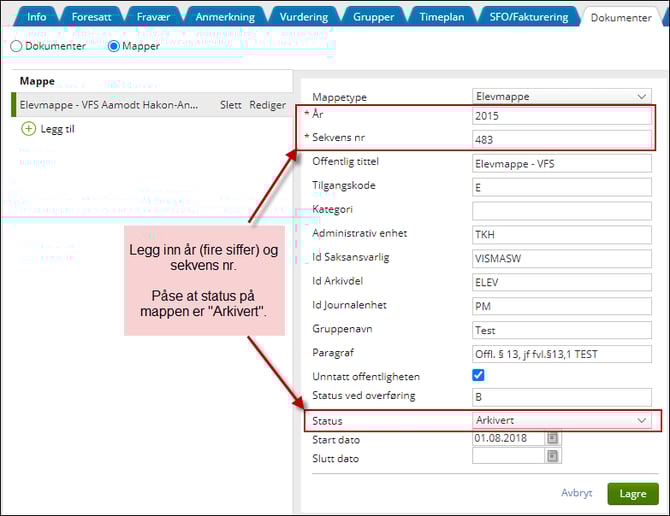Click the Sekvens nr input field
This screenshot has height=516, width=670.
[x=562, y=139]
